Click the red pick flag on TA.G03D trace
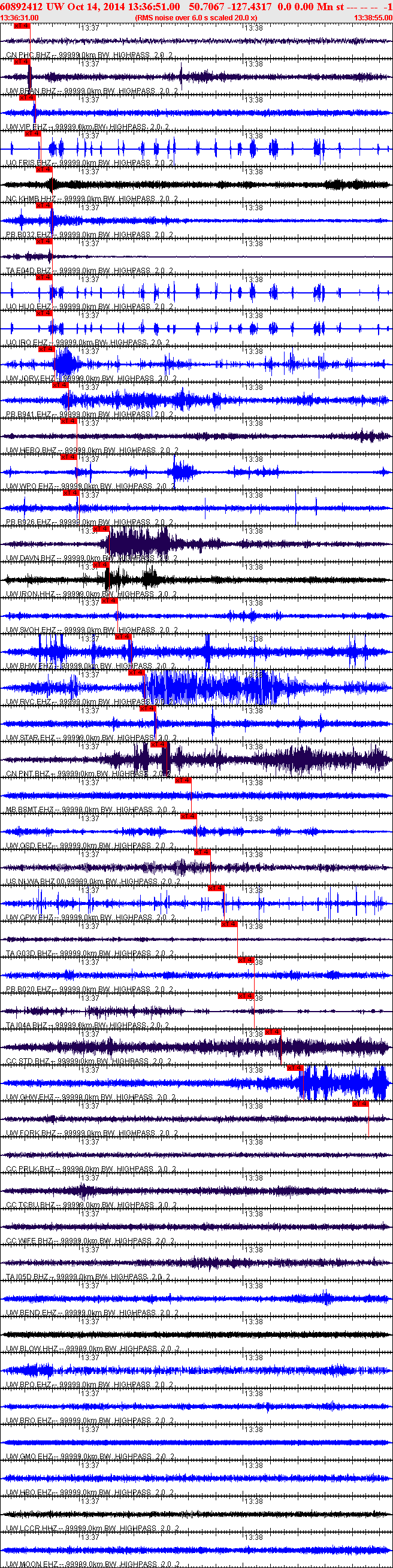The image size is (393, 1568). pyautogui.click(x=228, y=924)
